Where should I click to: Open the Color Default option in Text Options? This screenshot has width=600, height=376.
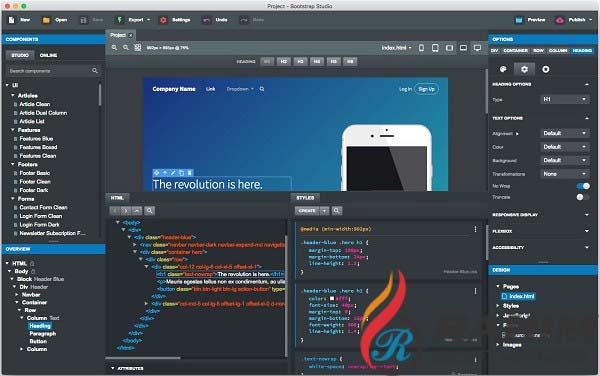(564, 147)
